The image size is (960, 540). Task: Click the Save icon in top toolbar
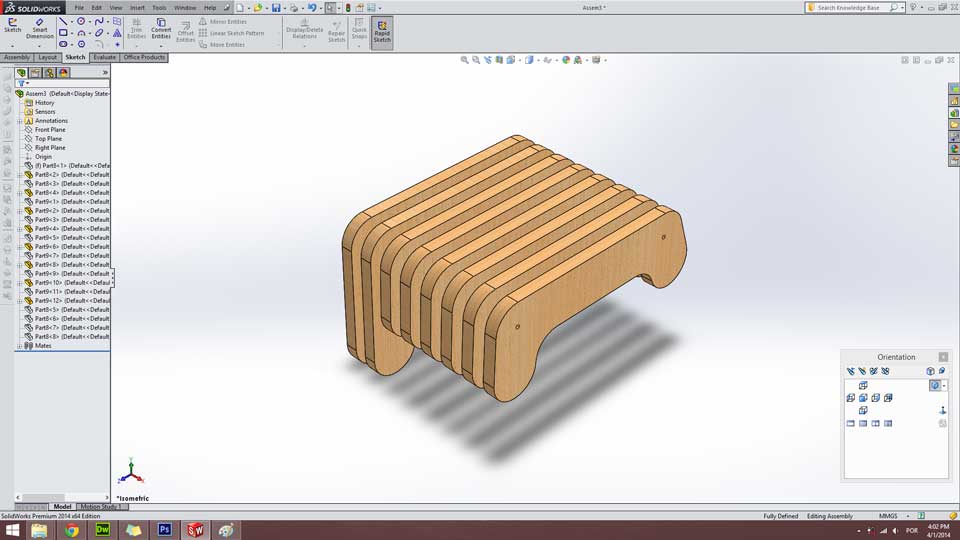276,8
